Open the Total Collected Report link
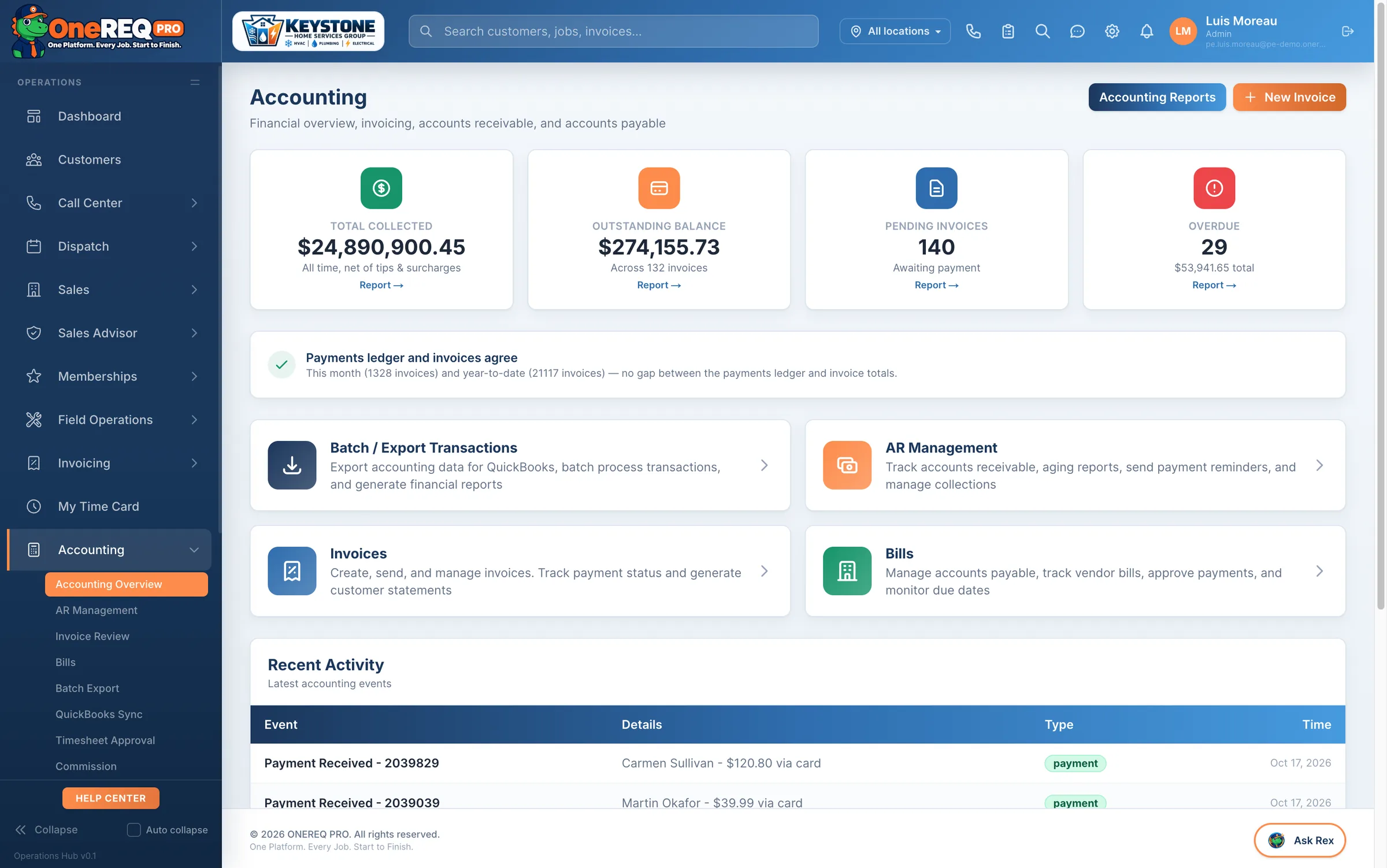 pos(381,285)
